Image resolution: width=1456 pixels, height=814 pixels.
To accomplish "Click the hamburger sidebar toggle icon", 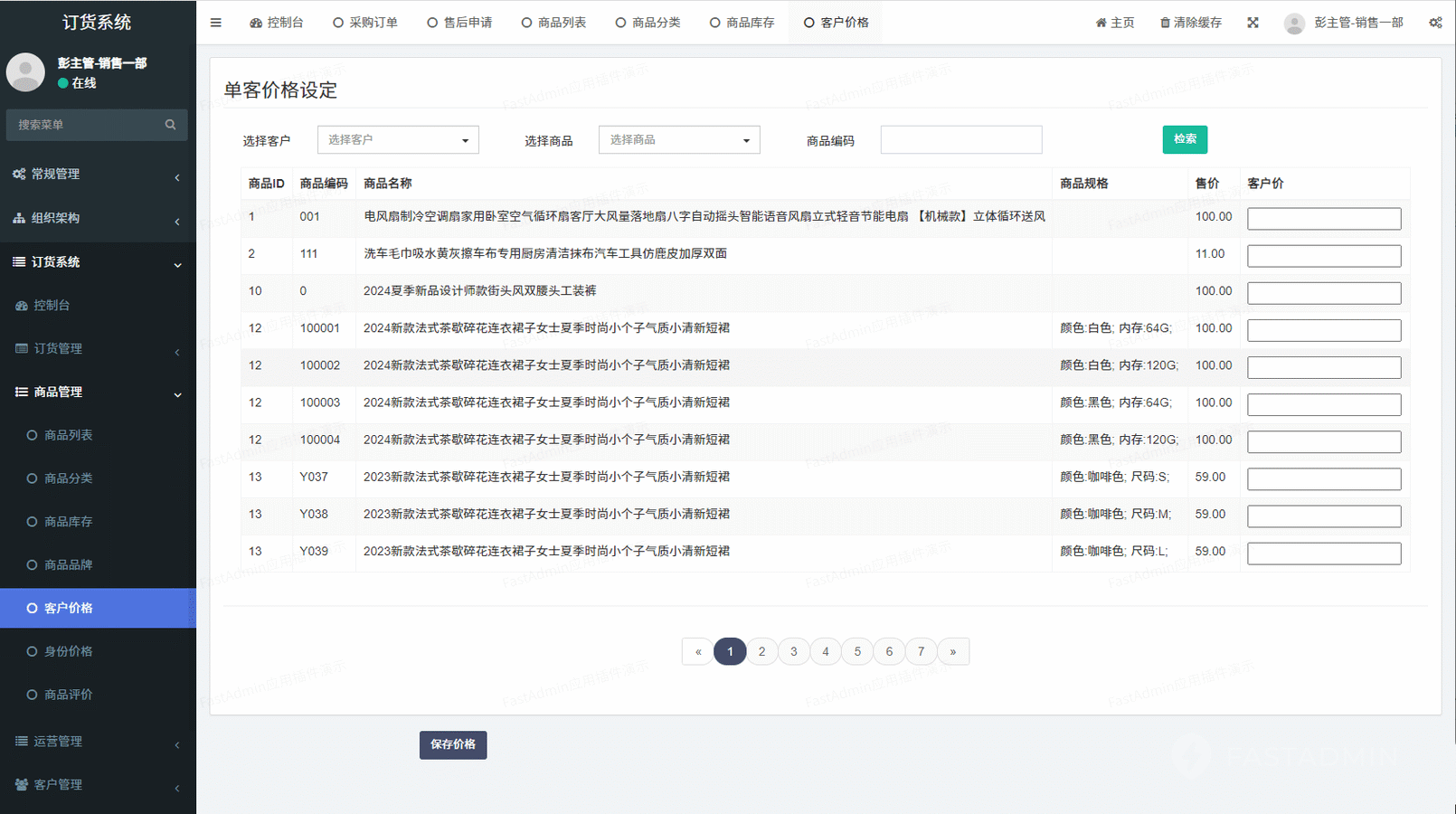I will (215, 23).
